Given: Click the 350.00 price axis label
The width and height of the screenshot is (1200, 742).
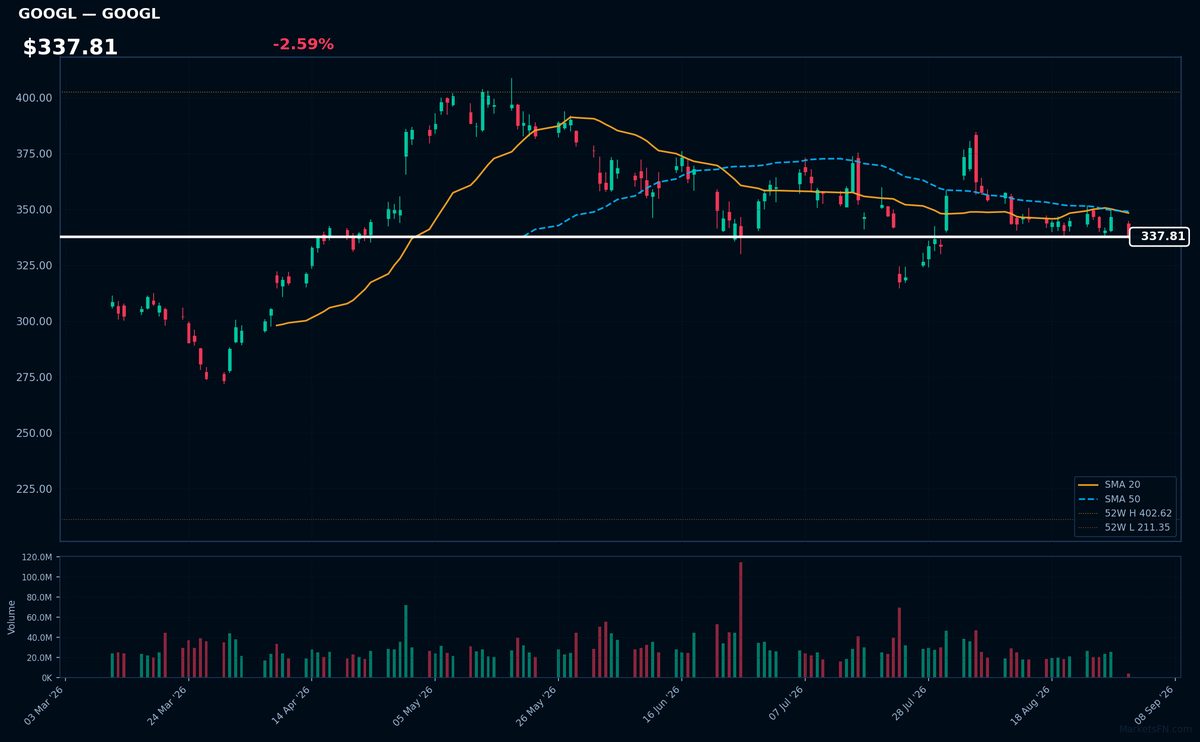Looking at the screenshot, I should (34, 210).
